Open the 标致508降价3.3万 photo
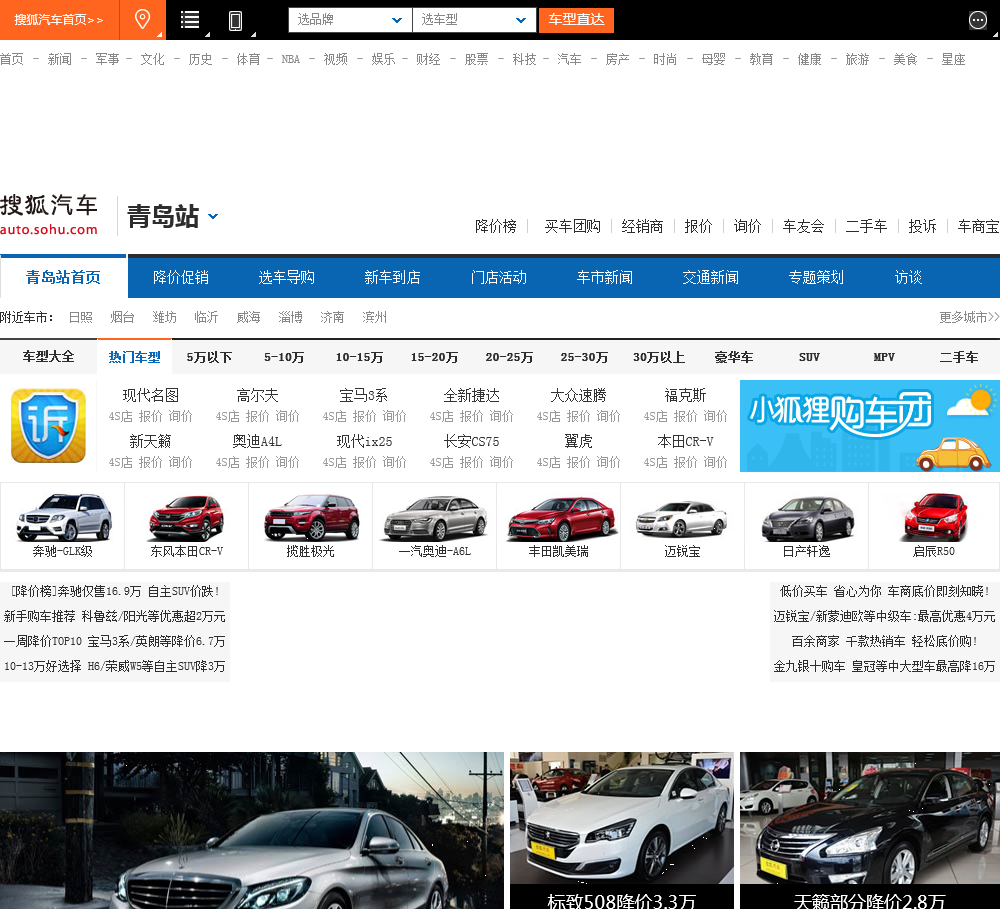 point(621,830)
